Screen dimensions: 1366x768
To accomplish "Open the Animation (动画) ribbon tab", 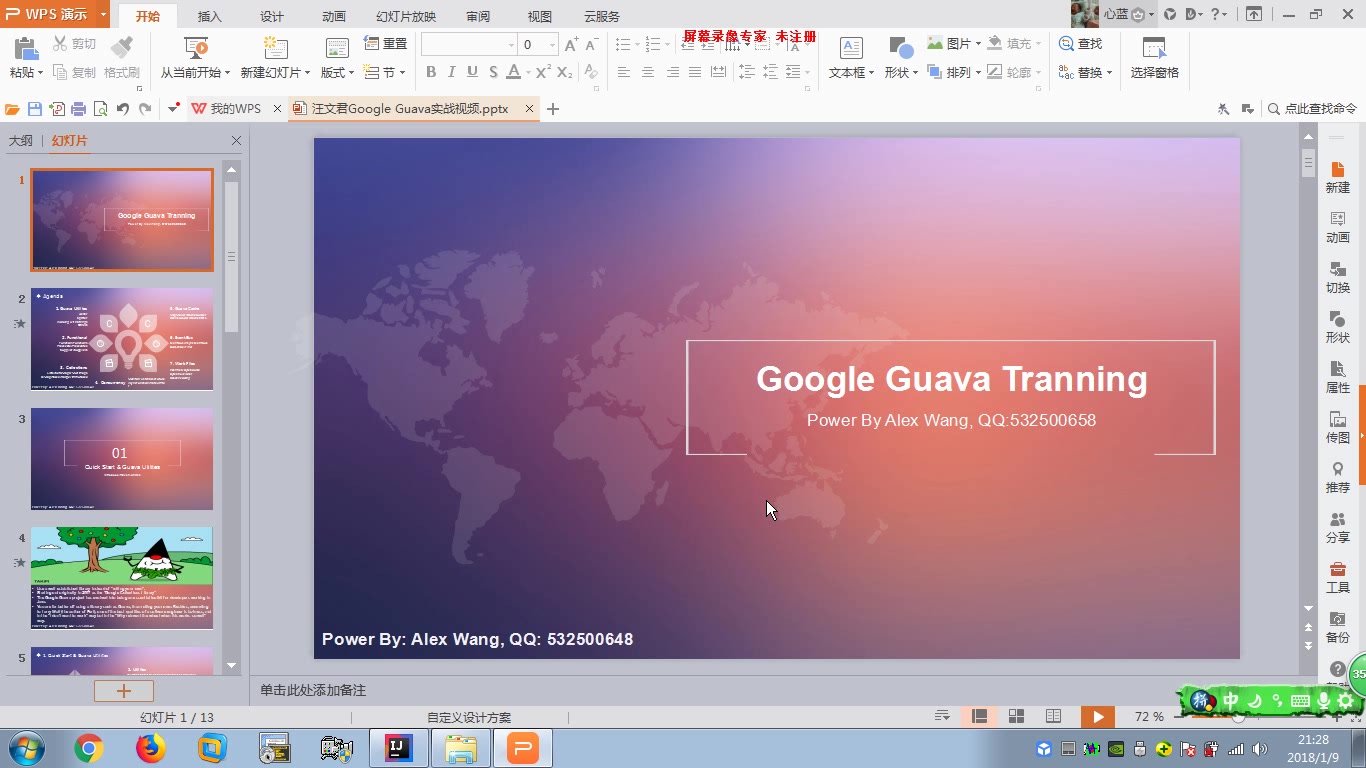I will click(x=334, y=17).
